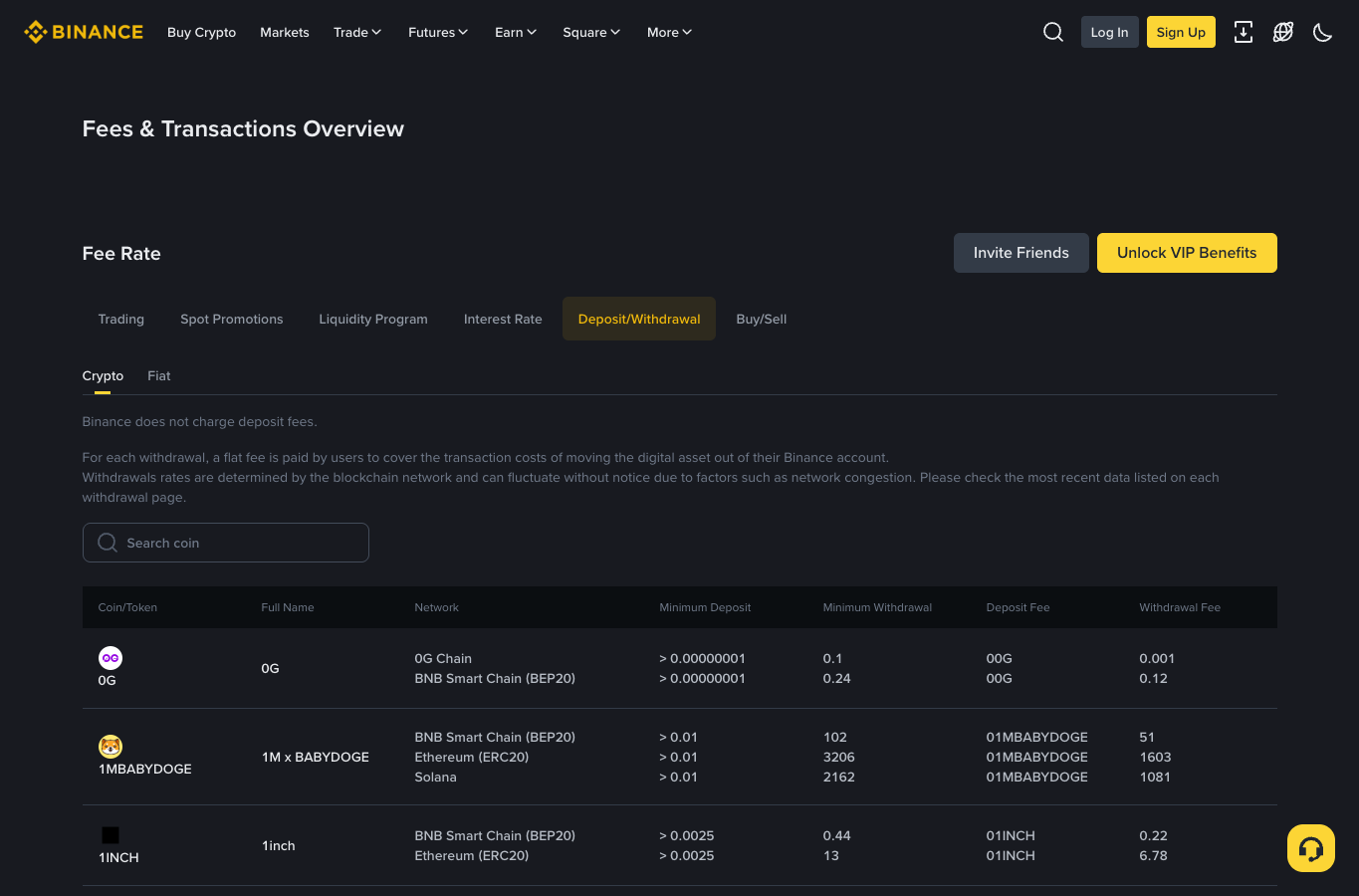Expand the Square dropdown menu

click(591, 32)
